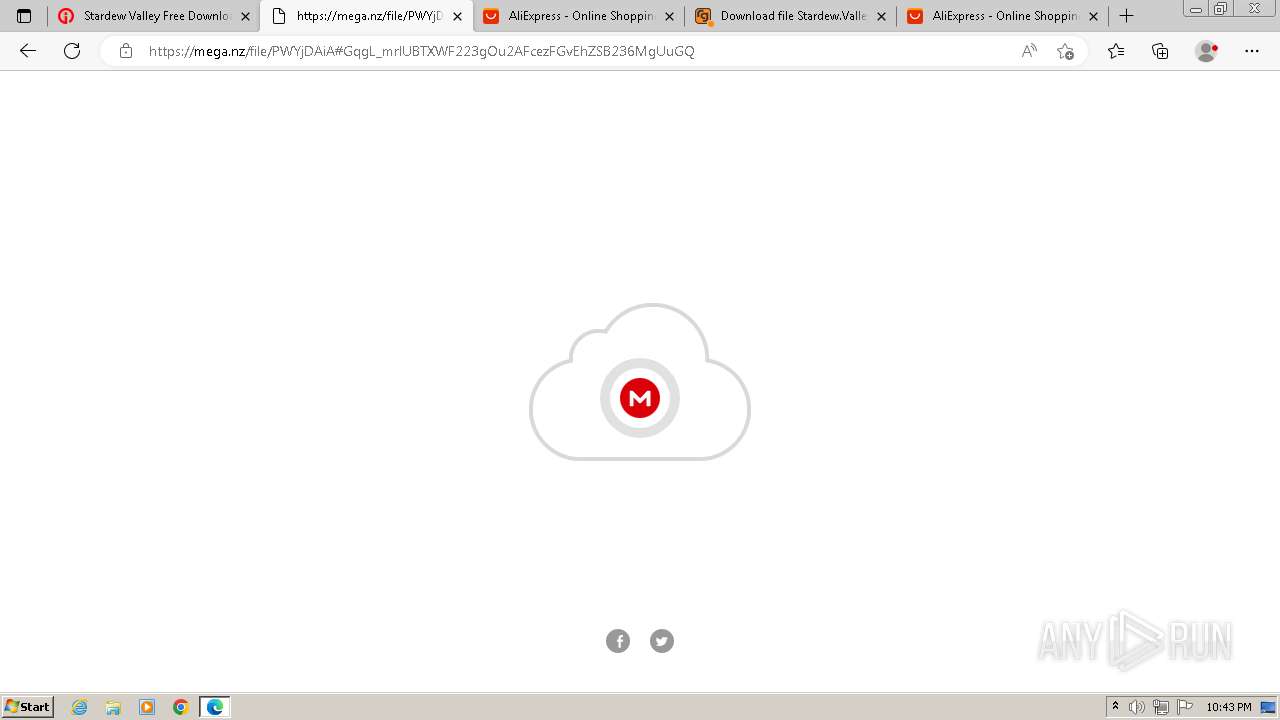Show desktop via taskbar corner icon
The width and height of the screenshot is (1280, 720).
[x=1269, y=707]
